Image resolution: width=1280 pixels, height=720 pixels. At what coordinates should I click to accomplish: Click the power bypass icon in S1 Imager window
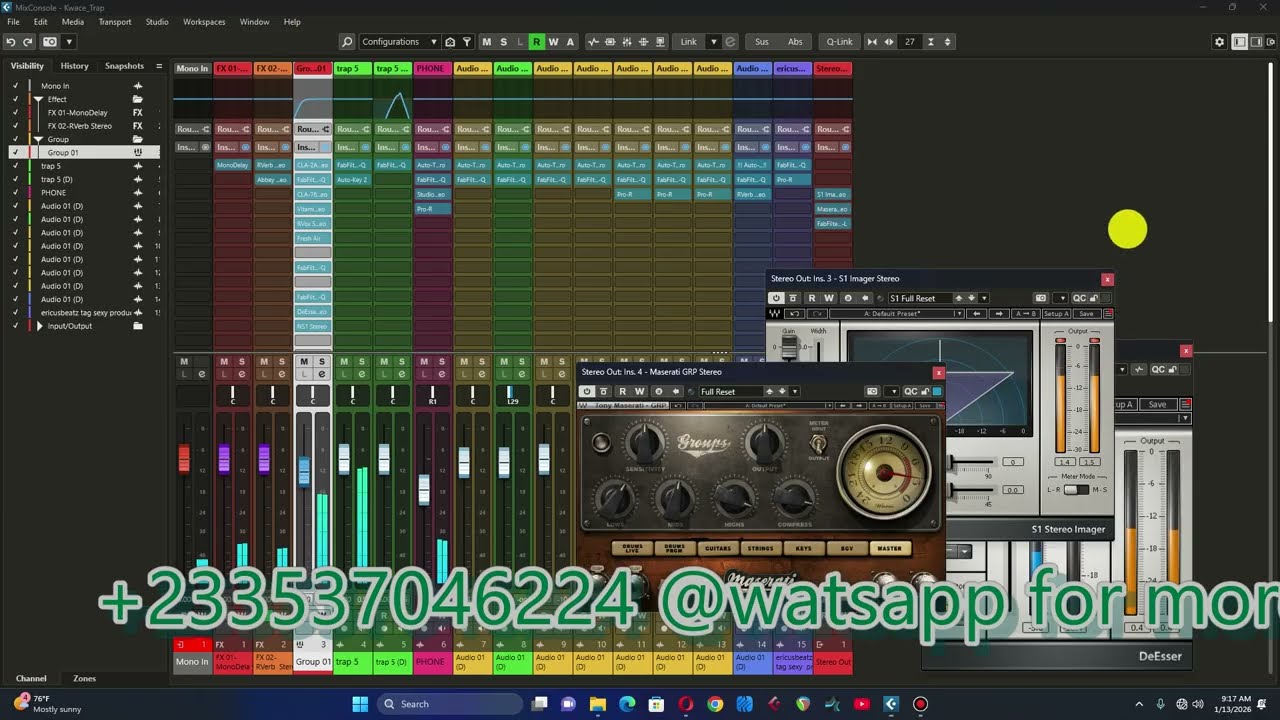click(x=776, y=298)
